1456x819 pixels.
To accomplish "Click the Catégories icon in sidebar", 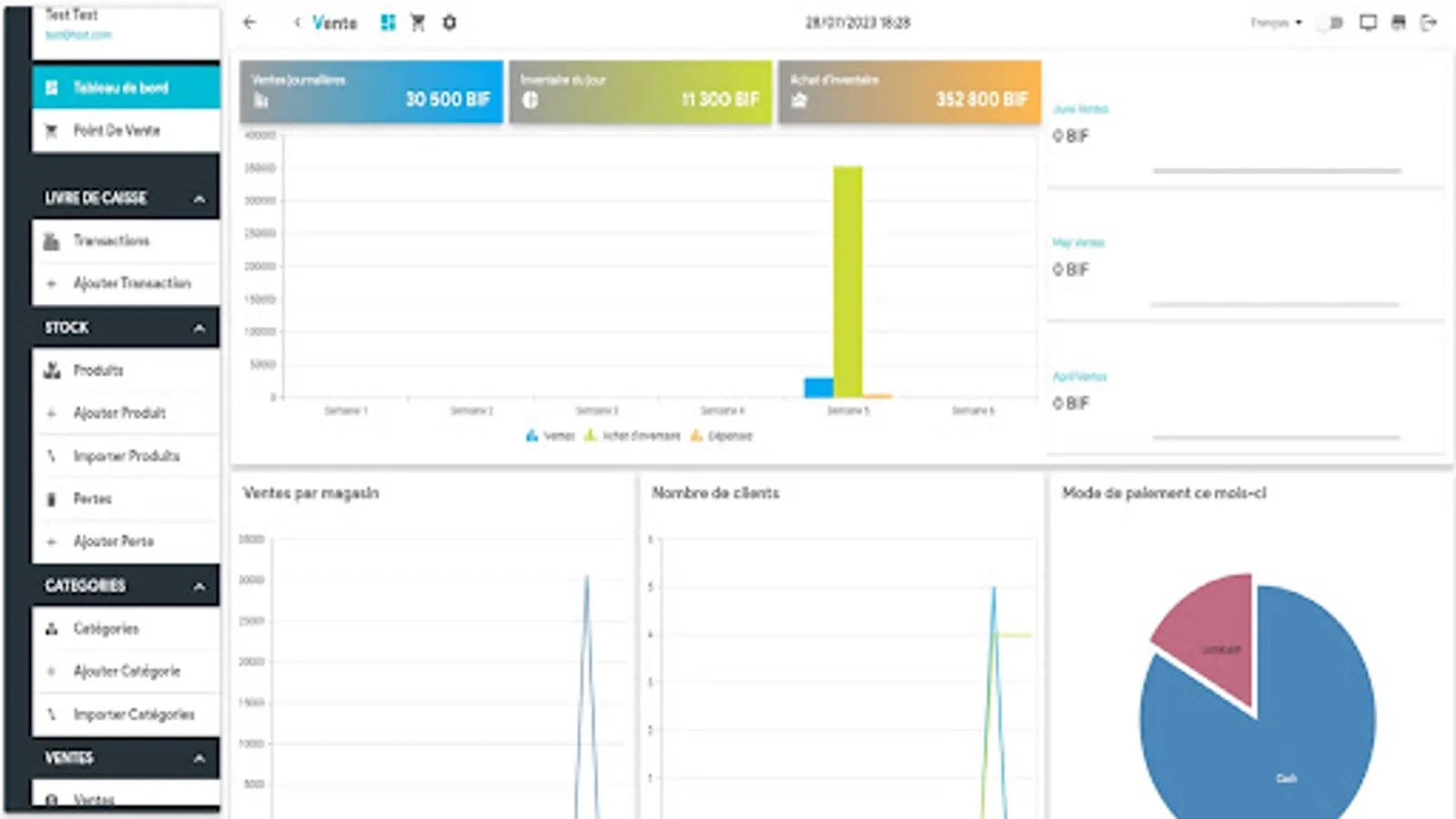I will (x=52, y=629).
